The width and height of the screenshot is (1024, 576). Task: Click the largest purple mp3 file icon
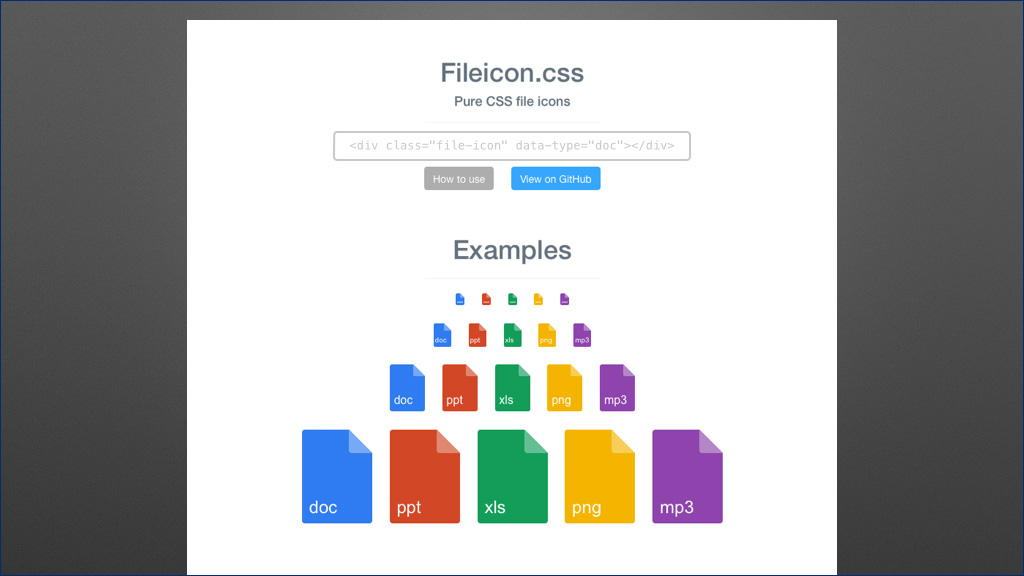tap(687, 476)
